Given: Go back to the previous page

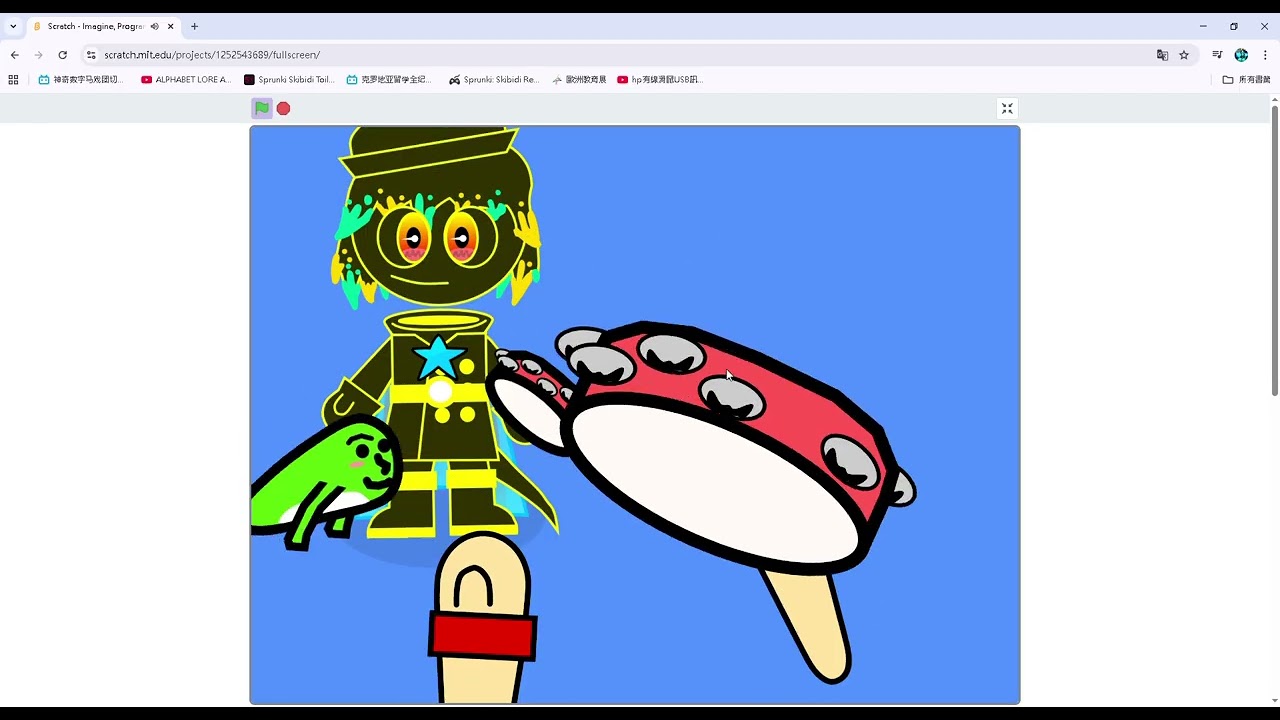Looking at the screenshot, I should pos(14,55).
